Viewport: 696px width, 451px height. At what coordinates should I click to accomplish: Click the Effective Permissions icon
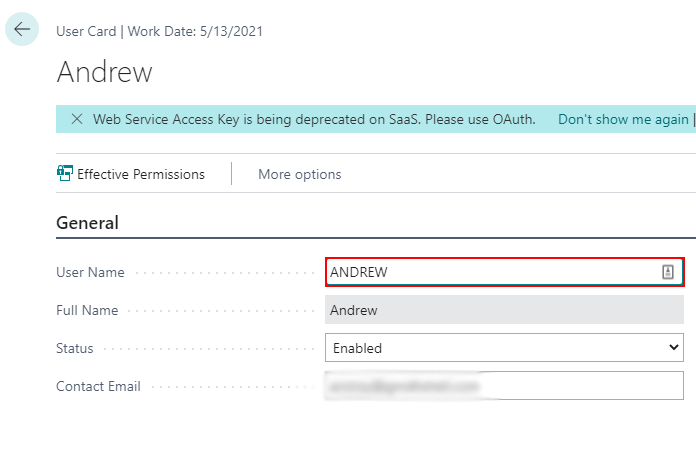[x=65, y=174]
